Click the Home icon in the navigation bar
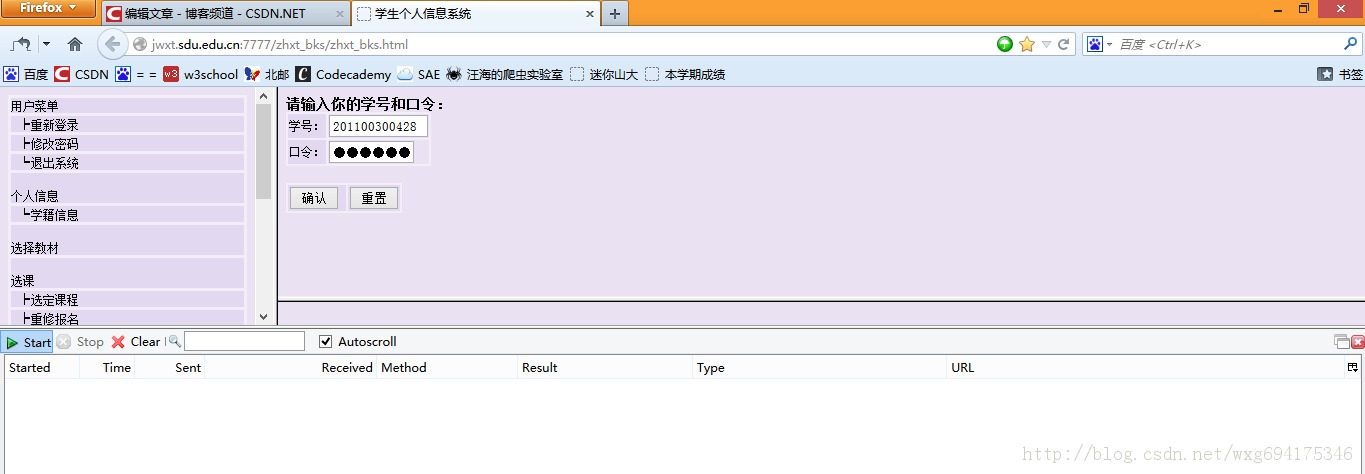This screenshot has height=474, width=1365. click(75, 44)
